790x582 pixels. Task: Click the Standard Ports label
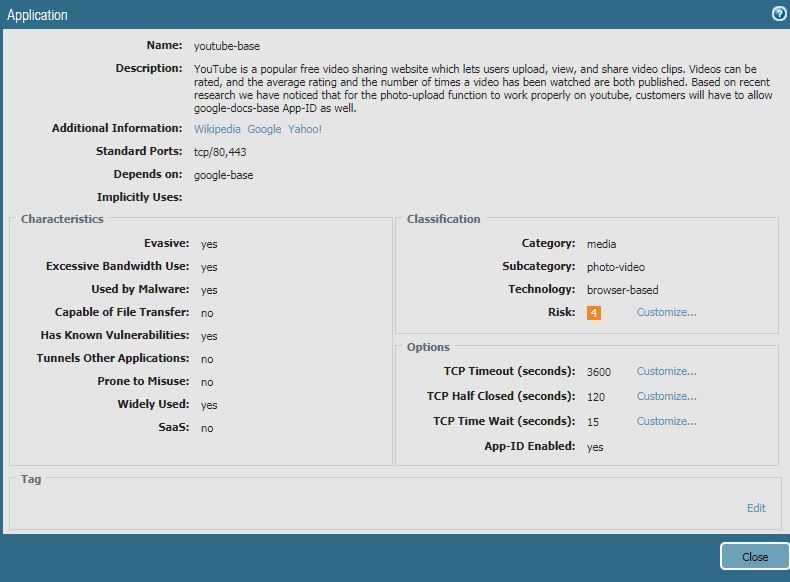pyautogui.click(x=139, y=151)
